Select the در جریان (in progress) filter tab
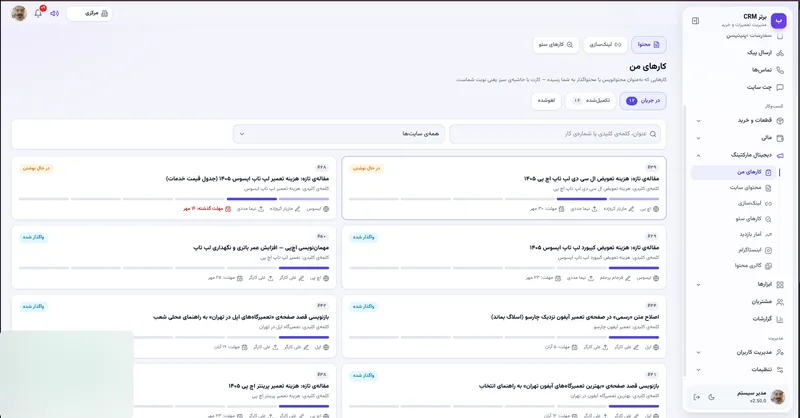The image size is (800, 418). click(x=643, y=101)
